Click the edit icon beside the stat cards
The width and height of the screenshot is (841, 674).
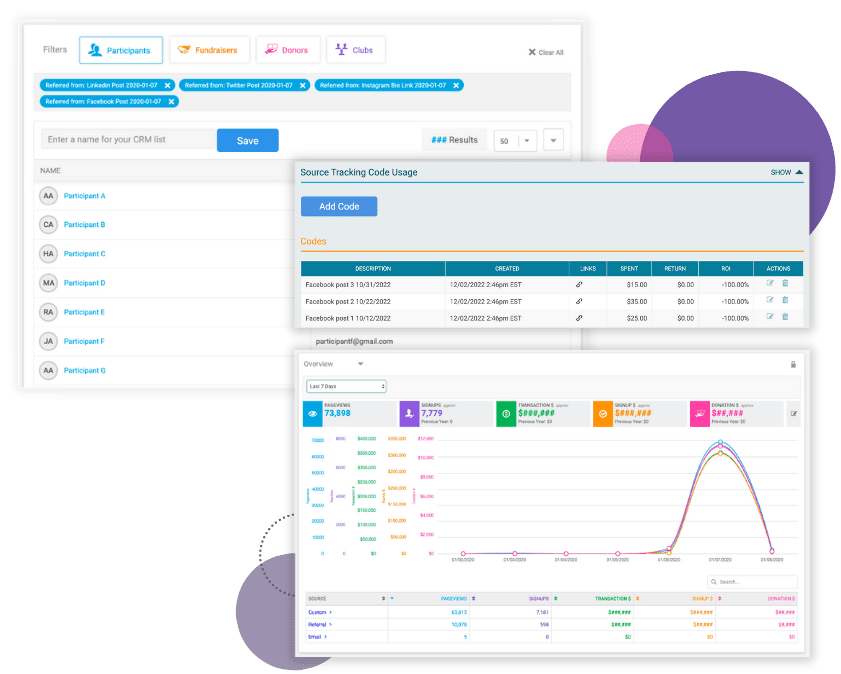[794, 414]
